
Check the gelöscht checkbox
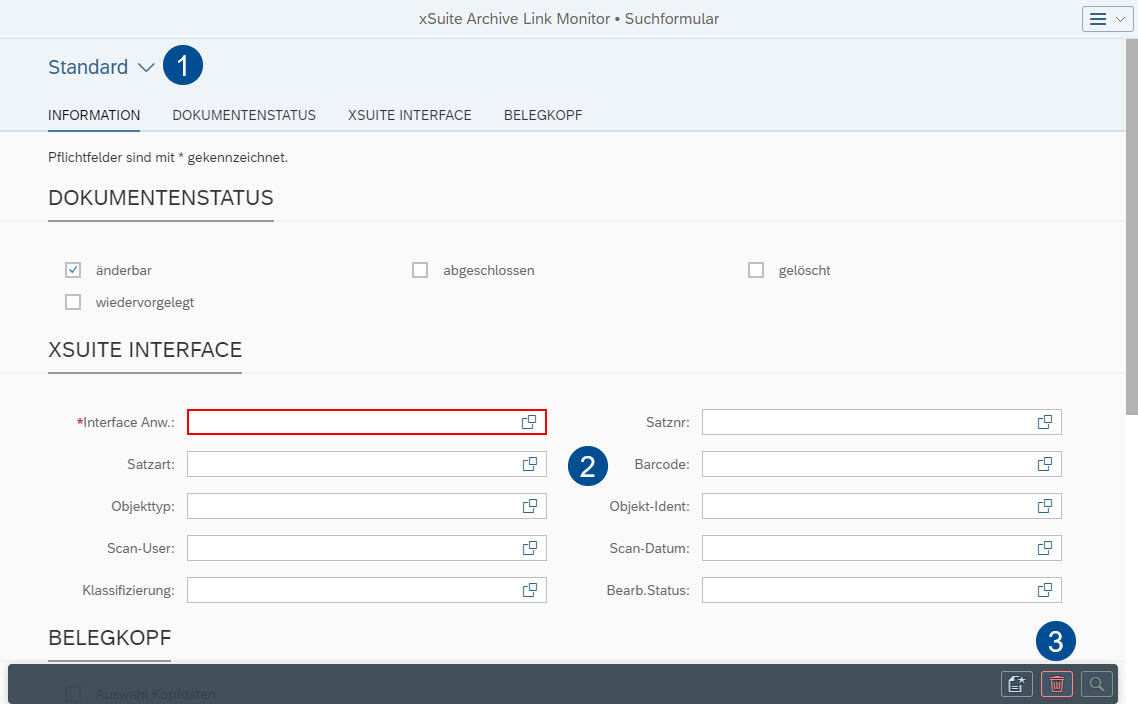pos(756,269)
